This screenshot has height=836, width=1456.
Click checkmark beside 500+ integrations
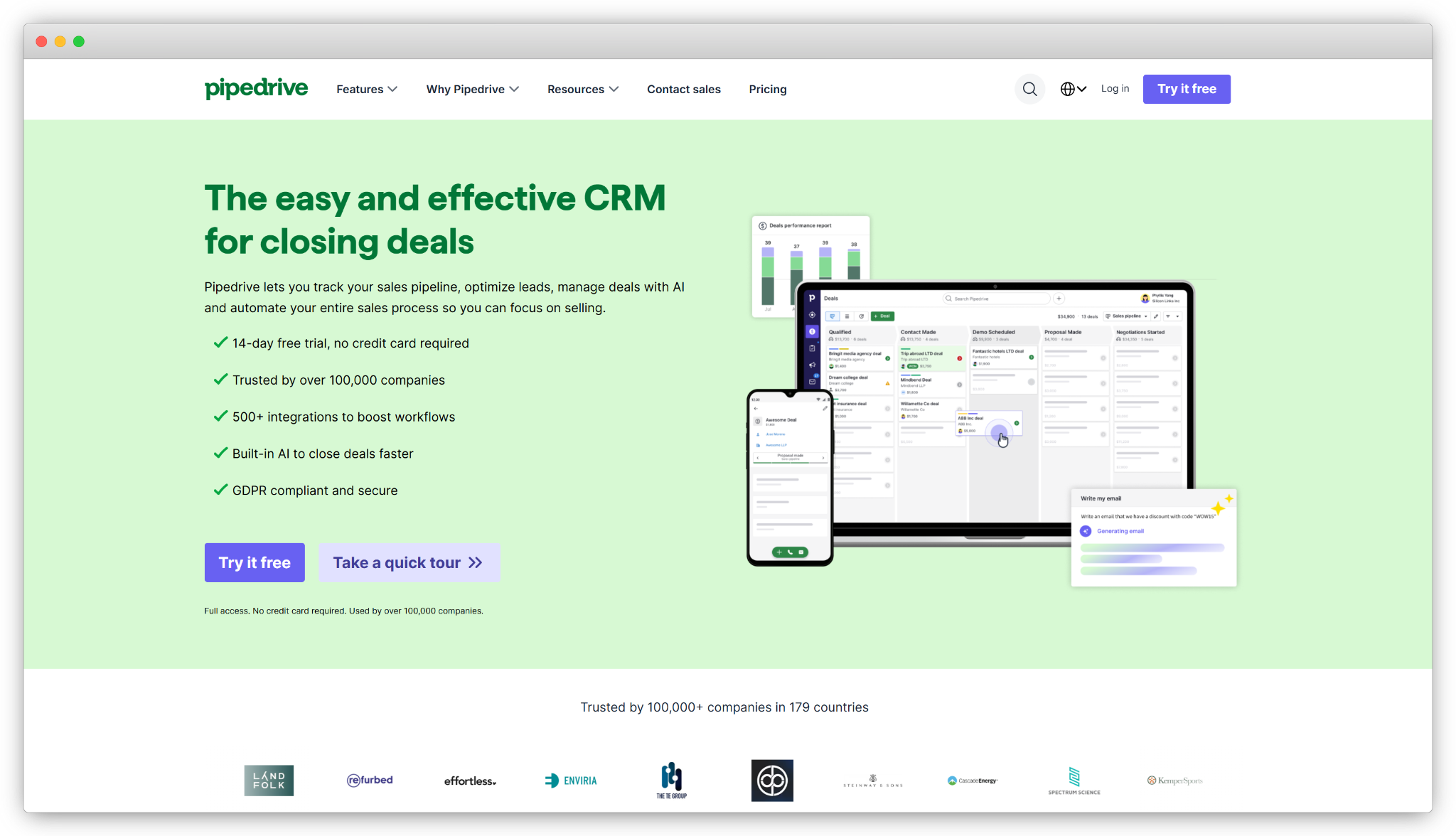point(220,416)
